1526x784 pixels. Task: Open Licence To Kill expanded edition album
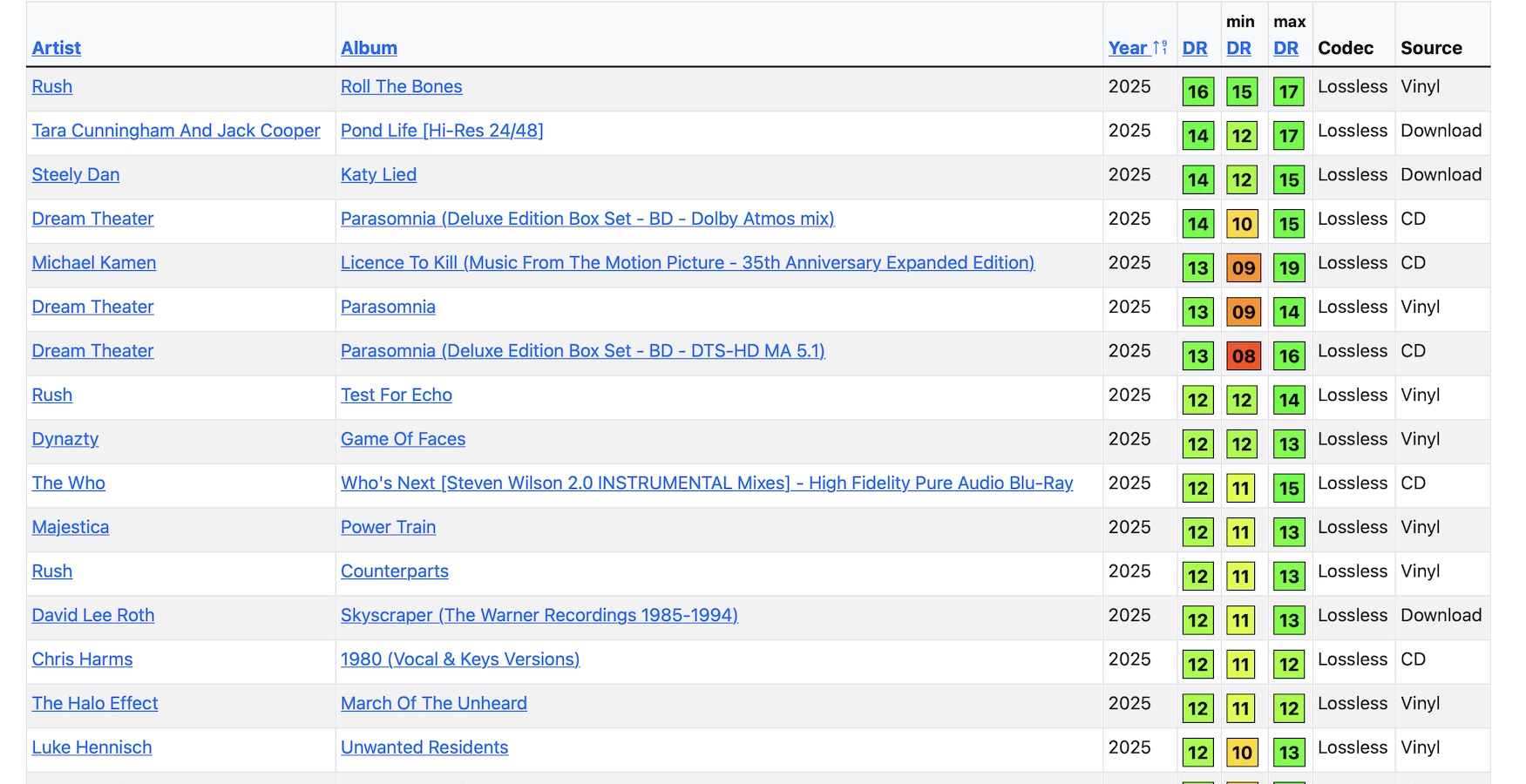(x=687, y=263)
